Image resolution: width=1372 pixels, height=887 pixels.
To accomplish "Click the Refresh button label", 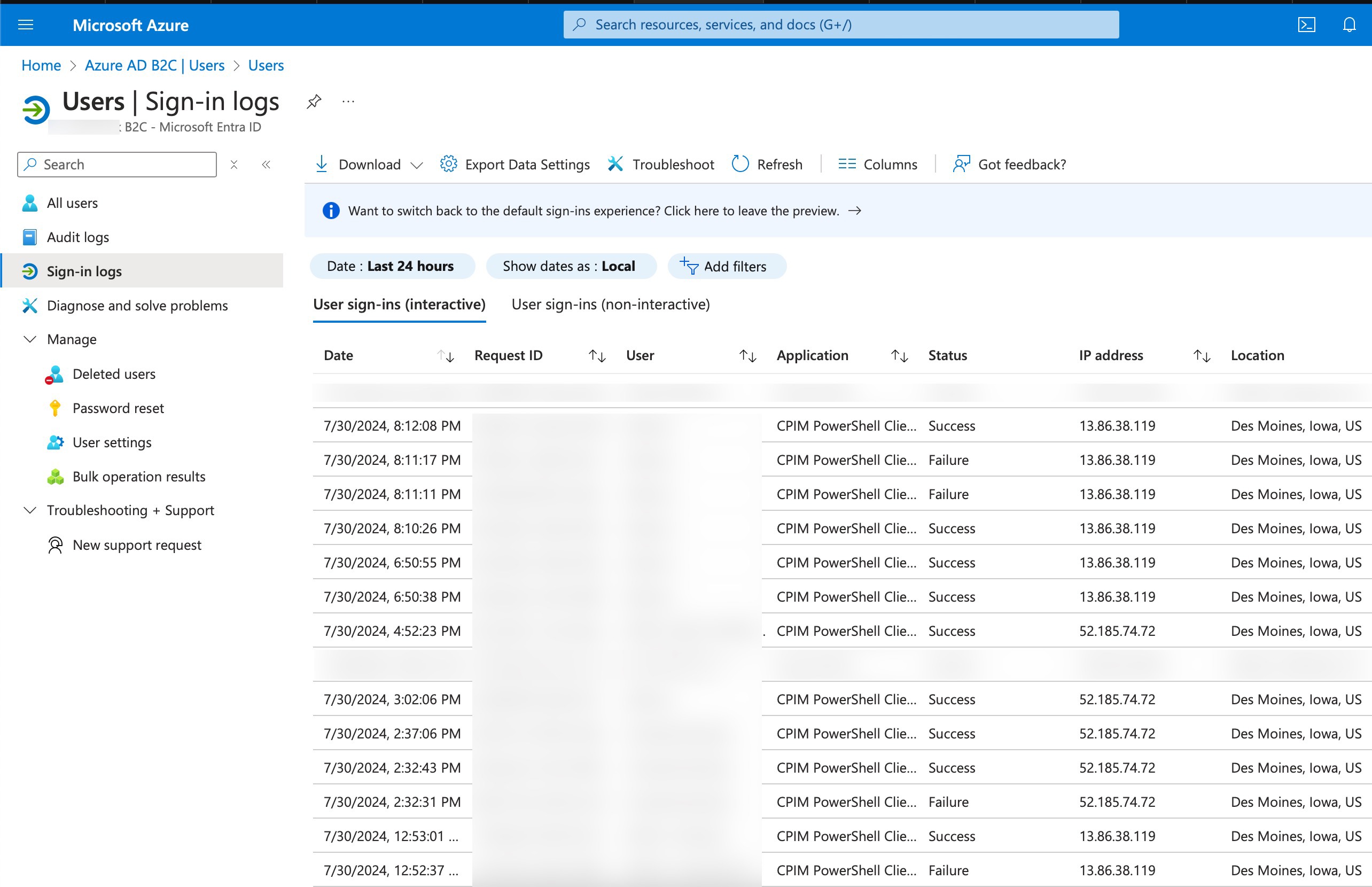I will (x=779, y=165).
